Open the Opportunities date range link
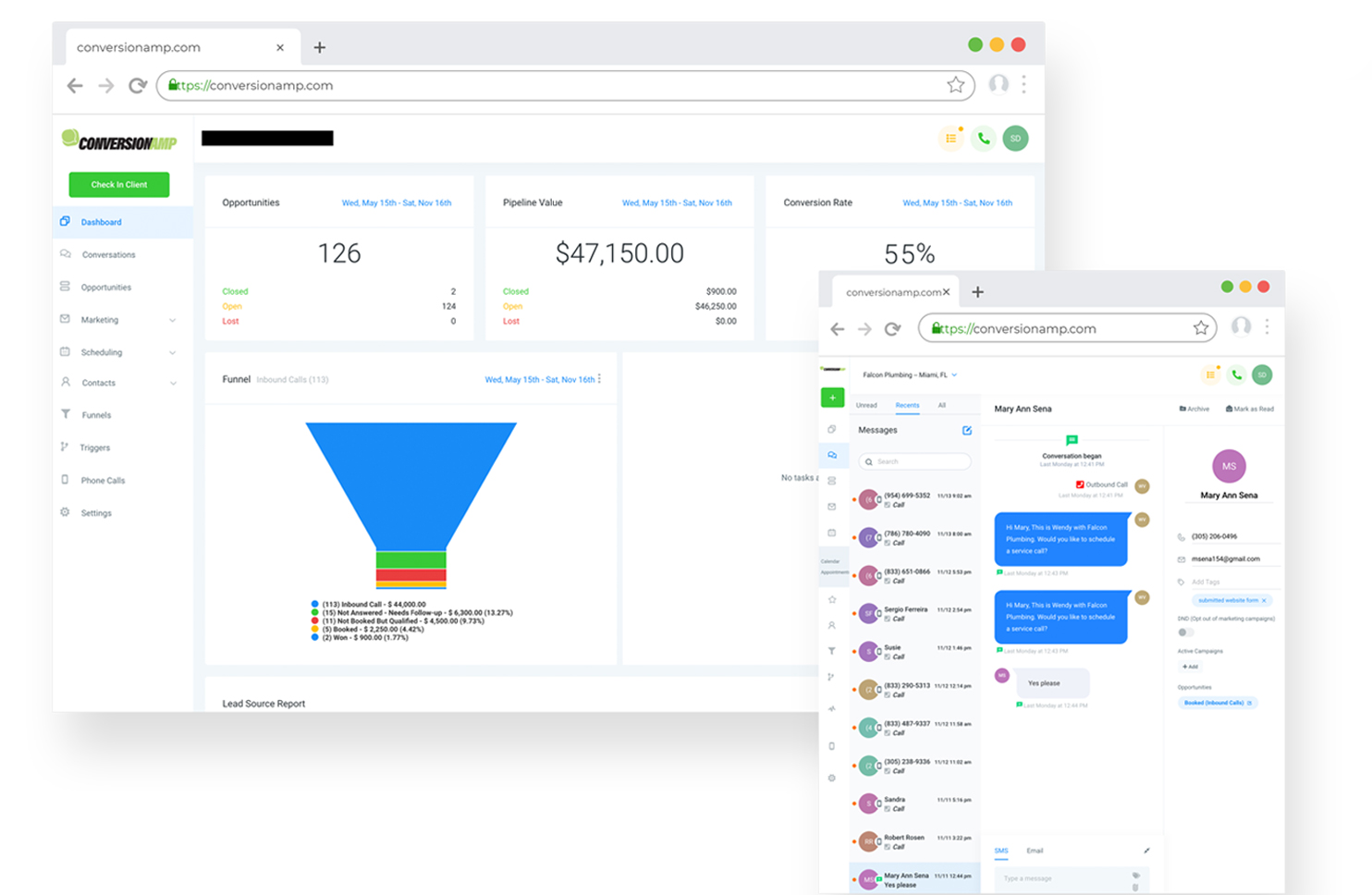The width and height of the screenshot is (1372, 895). pos(397,202)
